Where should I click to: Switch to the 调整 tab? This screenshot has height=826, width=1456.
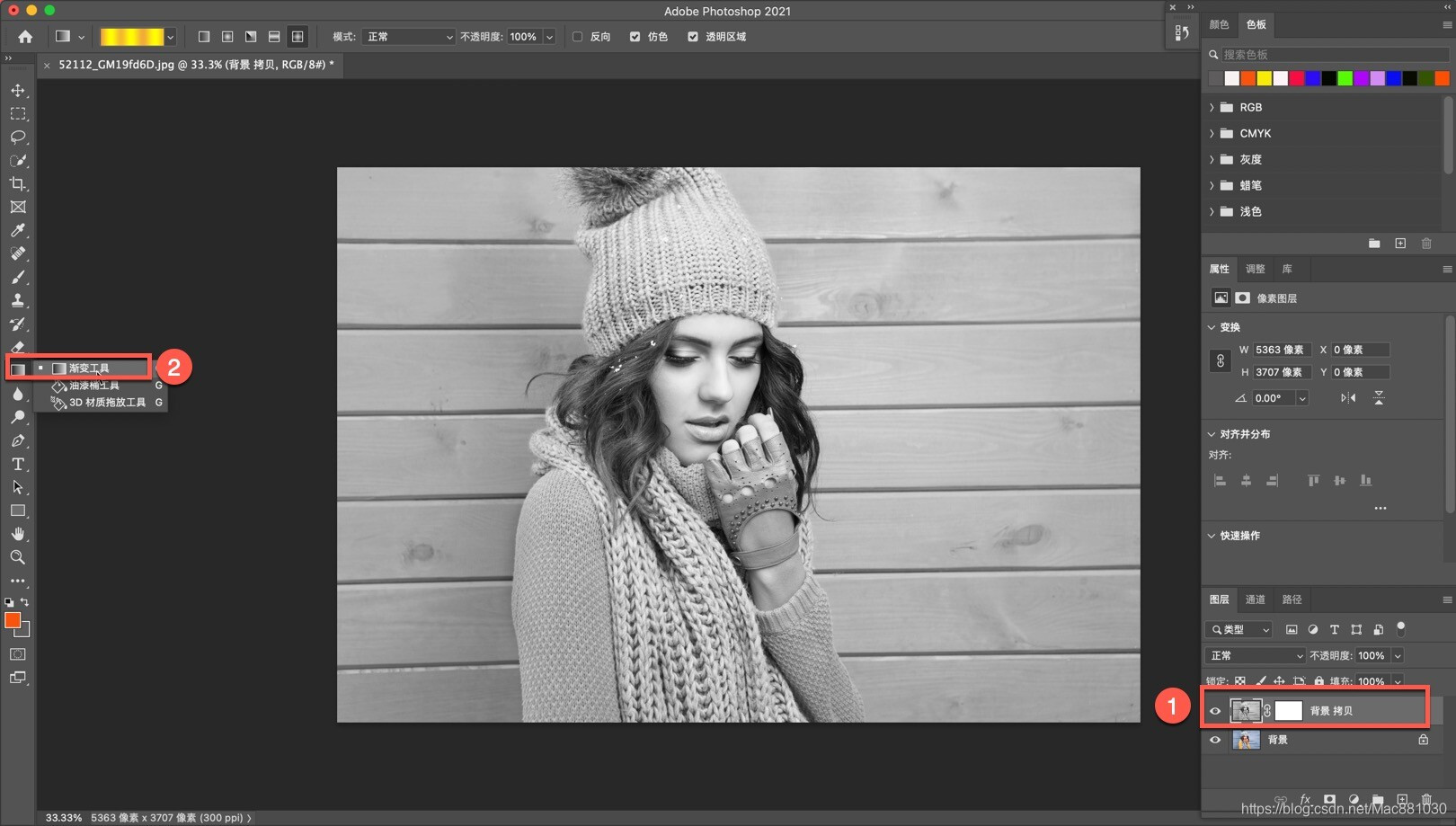1256,269
